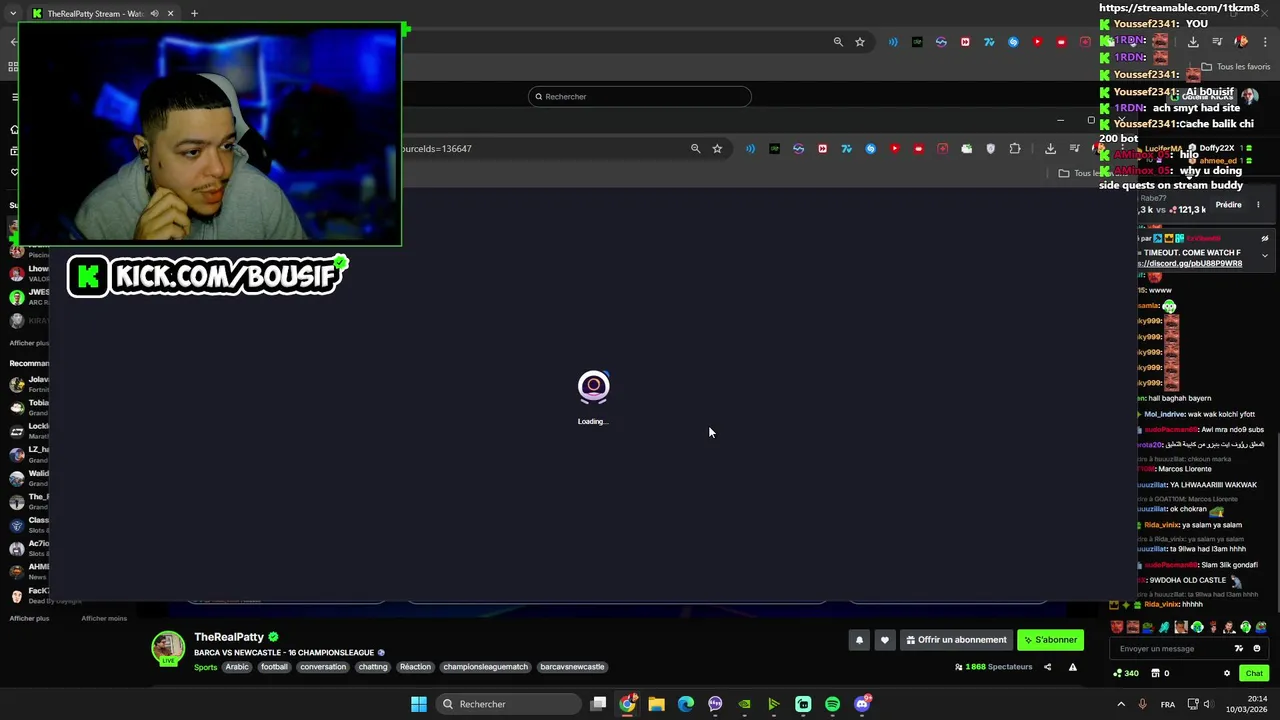The width and height of the screenshot is (1280, 720).
Task: Open Chrome from the taskbar
Action: click(627, 704)
